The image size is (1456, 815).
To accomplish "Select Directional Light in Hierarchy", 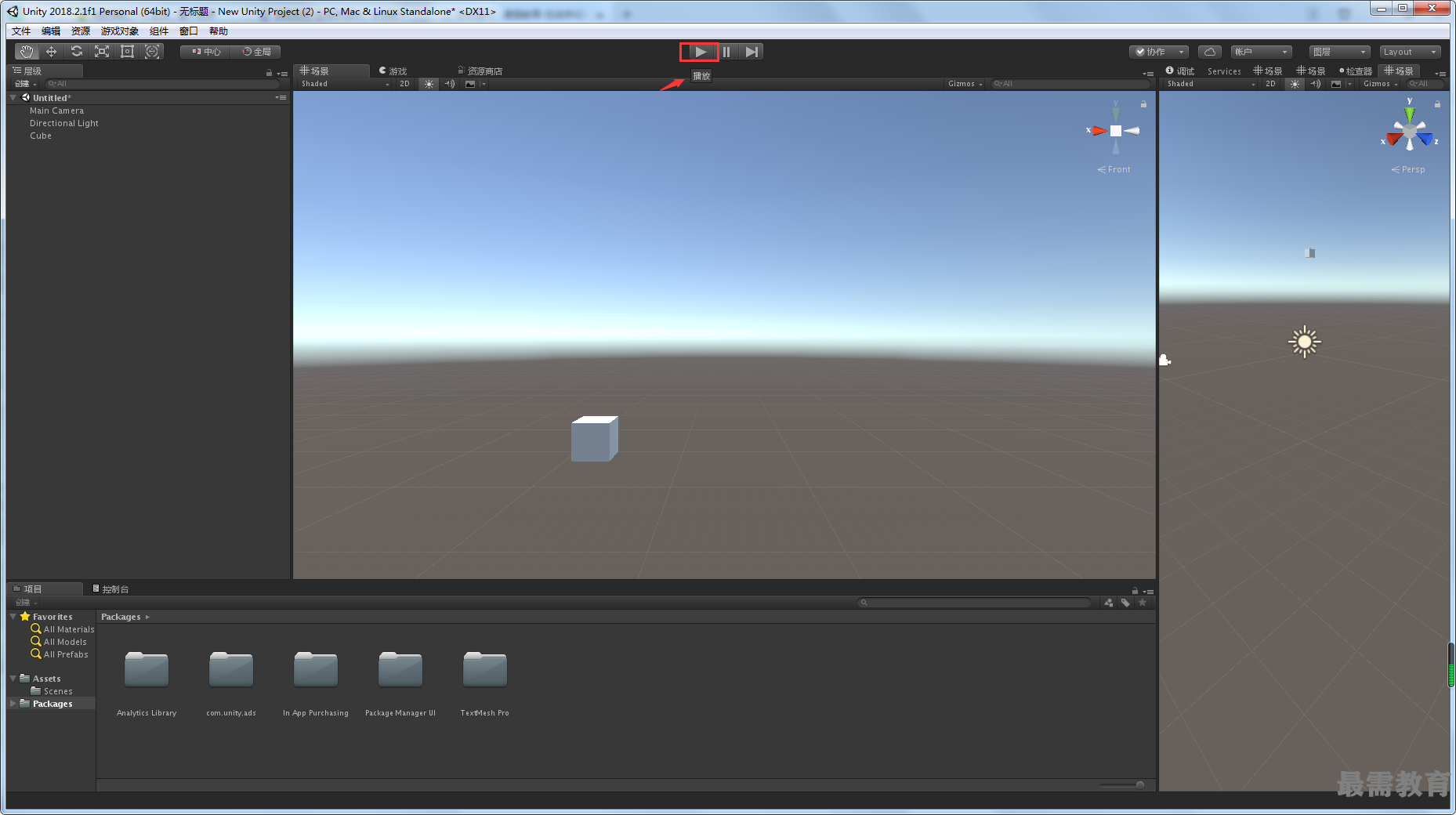I will pos(64,123).
